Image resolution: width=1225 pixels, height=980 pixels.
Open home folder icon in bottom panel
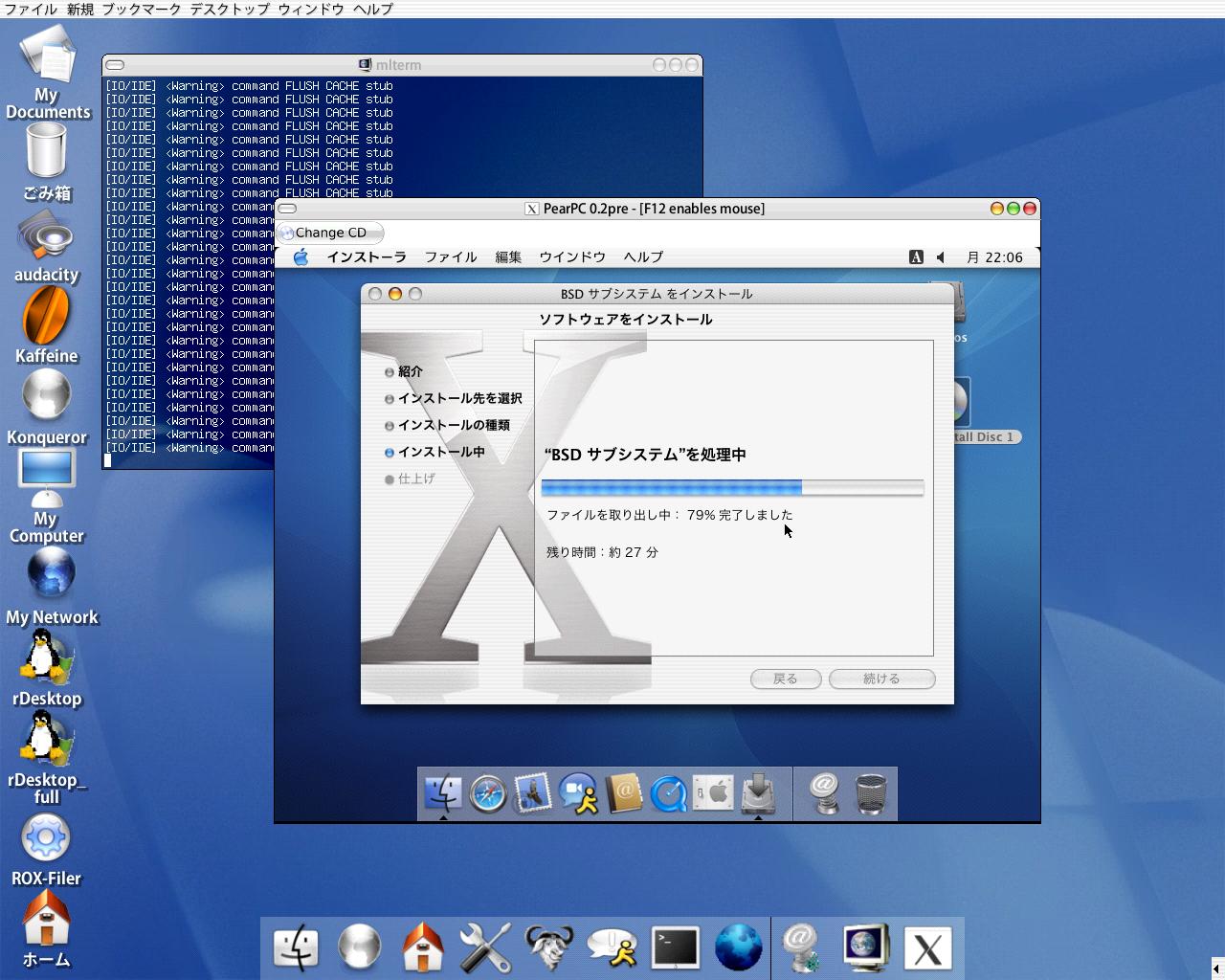coord(422,948)
